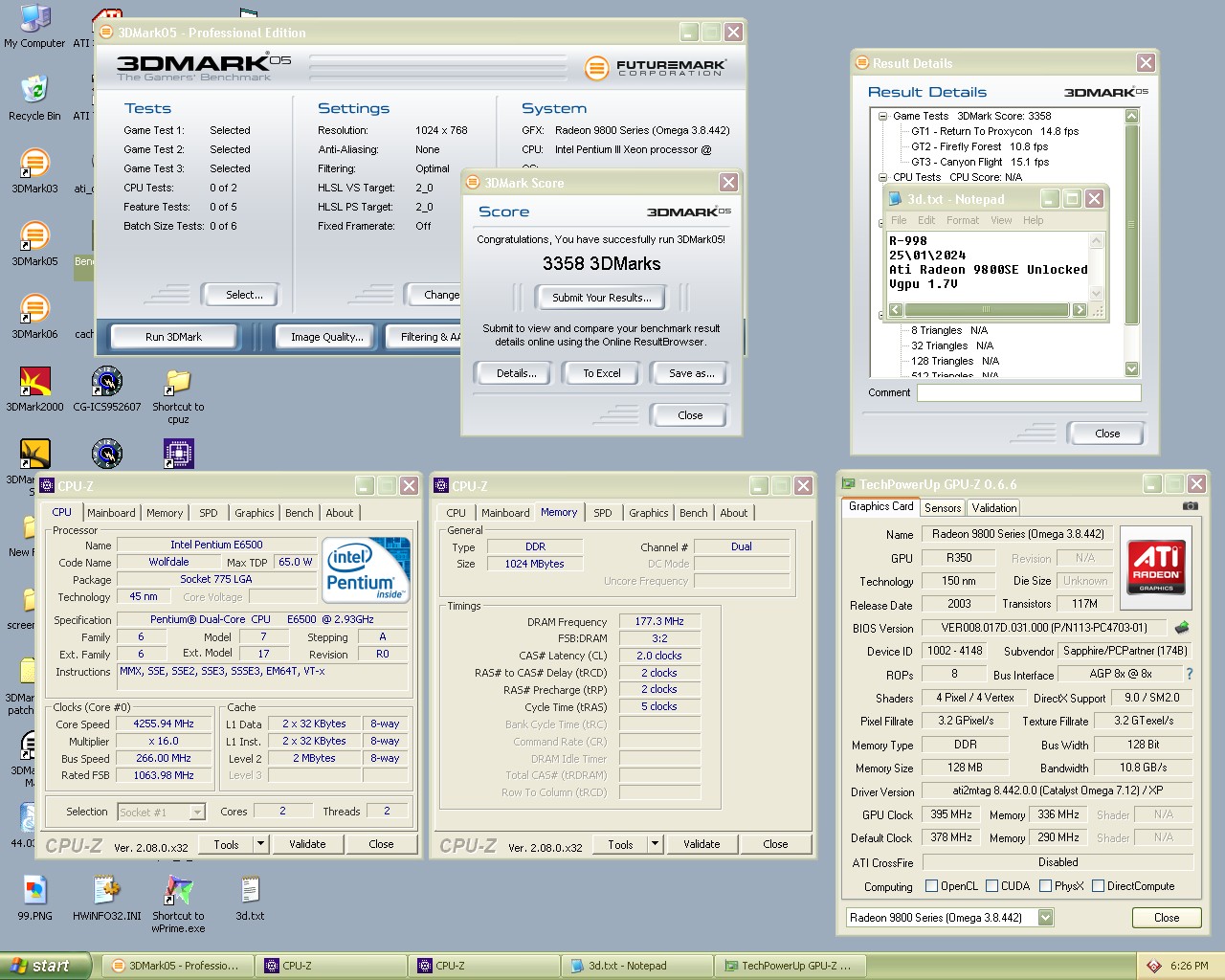
Task: Select GT2 - Firefly Forest result row
Action: point(979,146)
